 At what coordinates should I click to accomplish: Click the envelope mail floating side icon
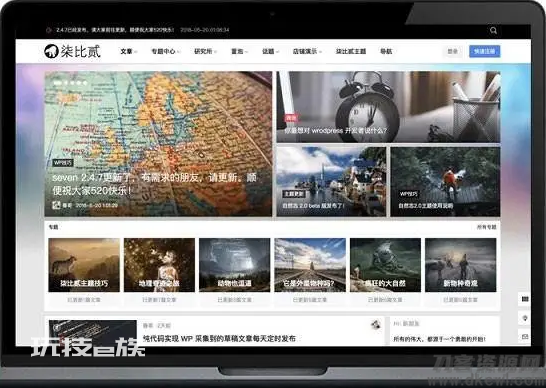(x=525, y=336)
